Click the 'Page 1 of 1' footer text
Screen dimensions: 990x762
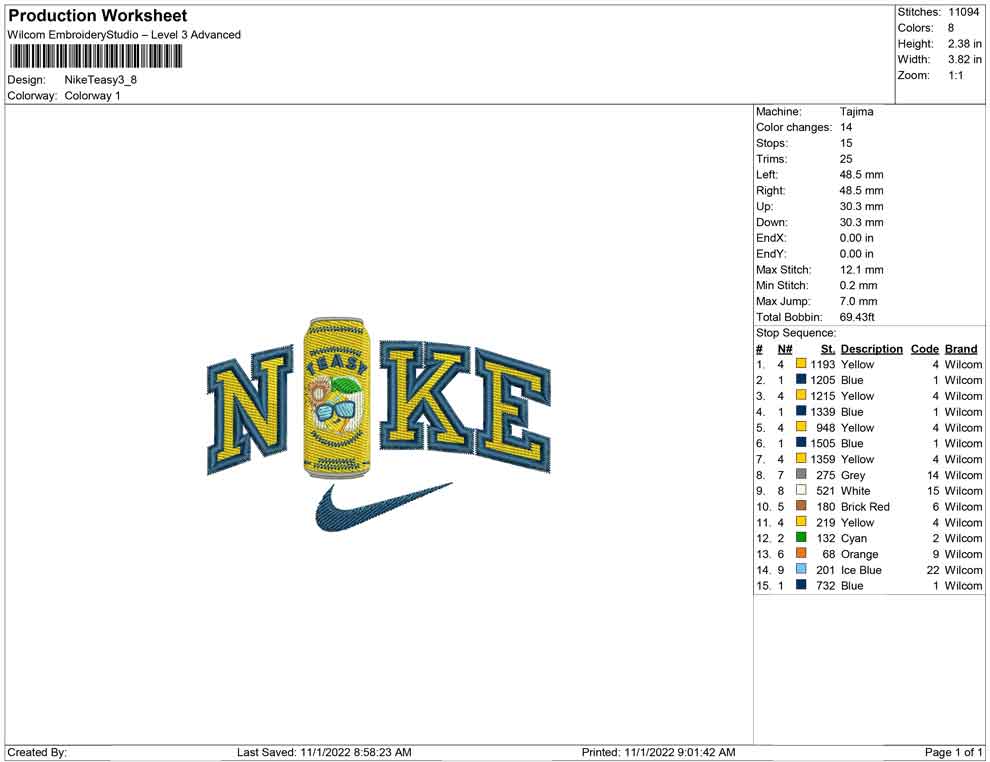tap(953, 752)
